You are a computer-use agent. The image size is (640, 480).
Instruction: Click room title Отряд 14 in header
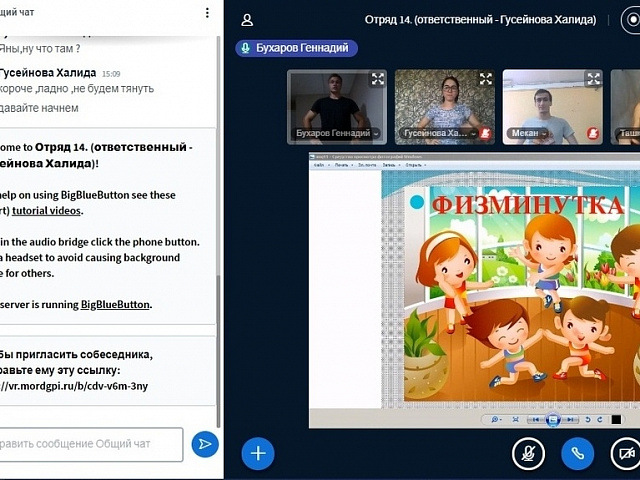[480, 20]
